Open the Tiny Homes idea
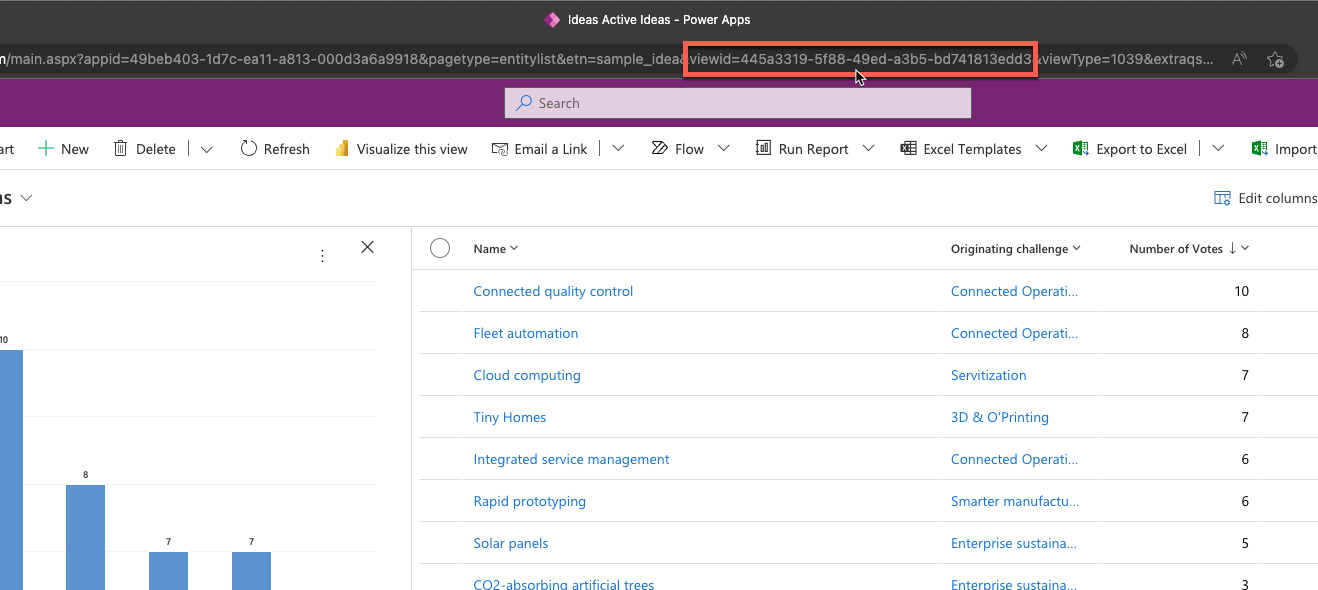Image resolution: width=1318 pixels, height=590 pixels. 510,417
